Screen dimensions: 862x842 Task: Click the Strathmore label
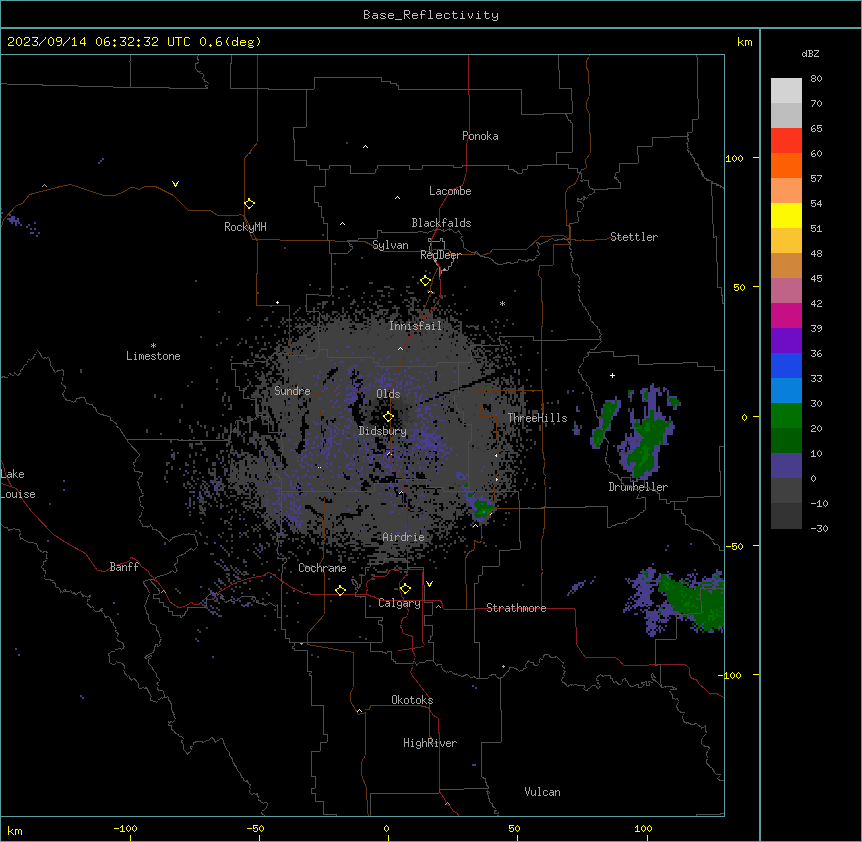(x=516, y=608)
